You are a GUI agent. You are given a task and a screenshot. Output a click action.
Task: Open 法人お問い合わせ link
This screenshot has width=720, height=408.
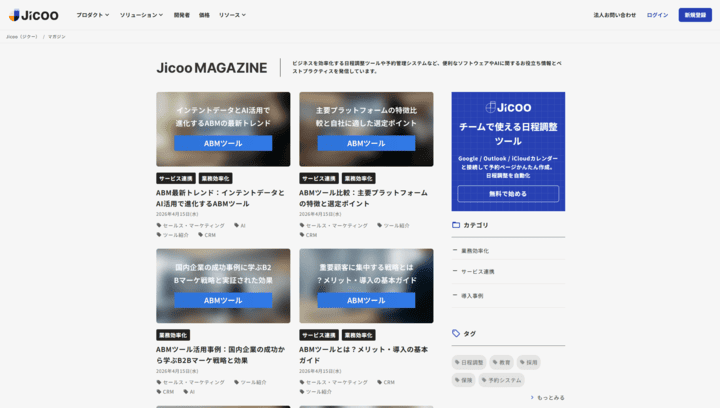pos(614,15)
